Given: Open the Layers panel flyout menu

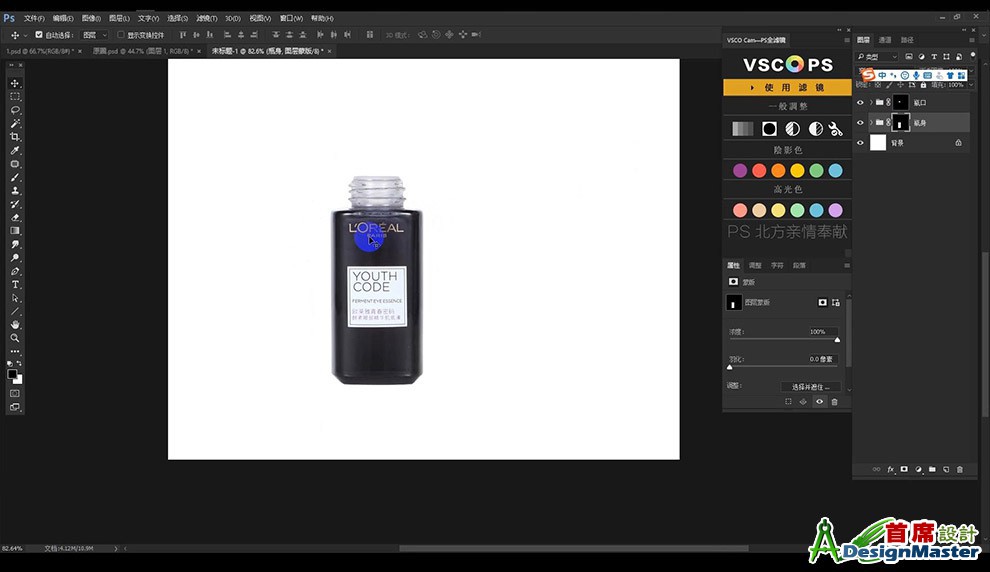Looking at the screenshot, I should coord(973,40).
